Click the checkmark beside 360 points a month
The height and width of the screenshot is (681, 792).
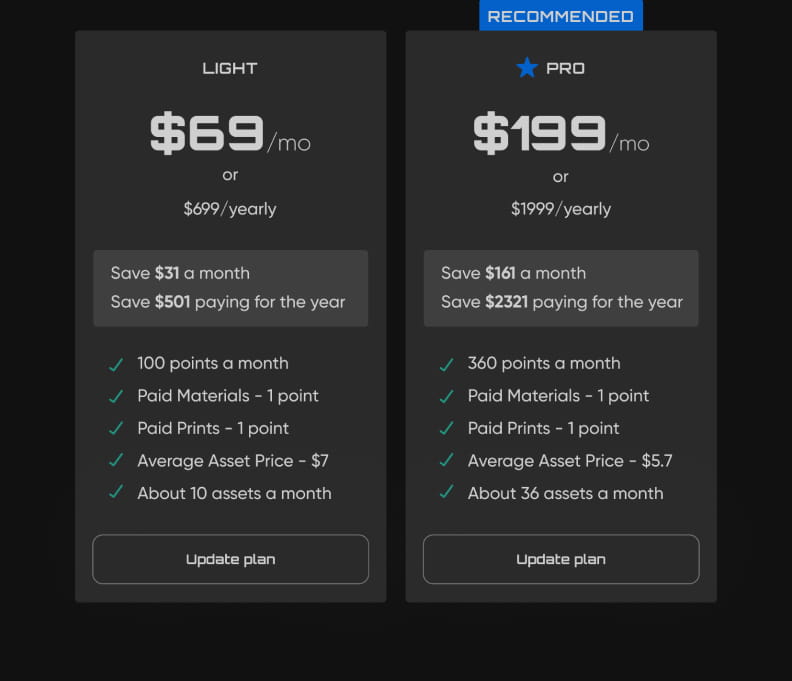pyautogui.click(x=446, y=364)
